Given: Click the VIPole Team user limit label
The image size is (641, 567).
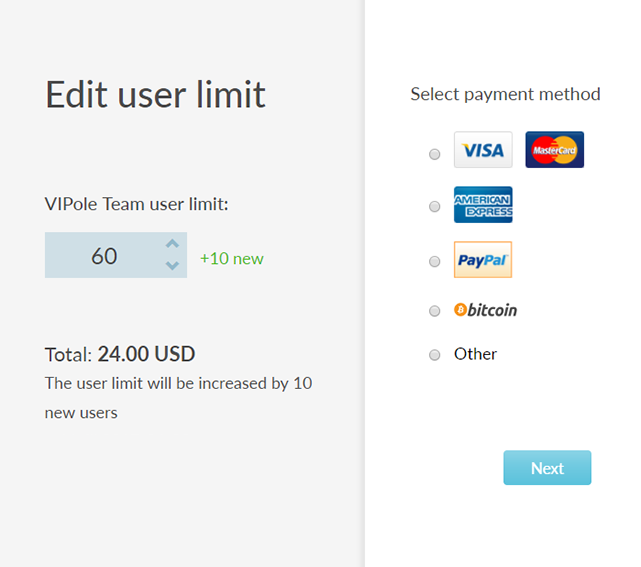Looking at the screenshot, I should click(x=137, y=204).
